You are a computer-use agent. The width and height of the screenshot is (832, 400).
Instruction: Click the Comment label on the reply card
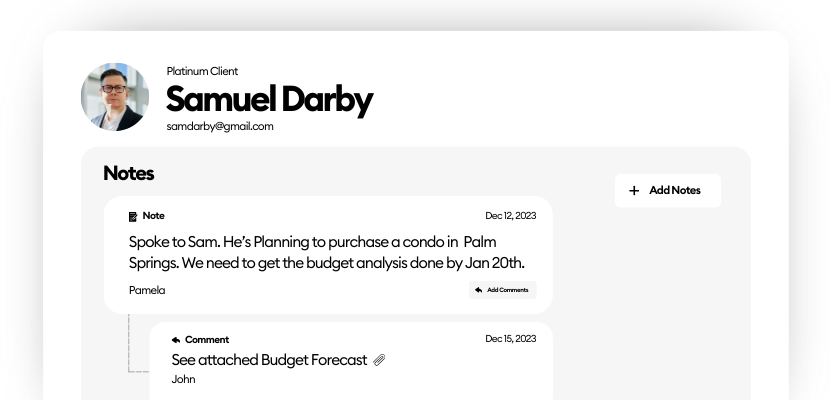[x=207, y=340]
